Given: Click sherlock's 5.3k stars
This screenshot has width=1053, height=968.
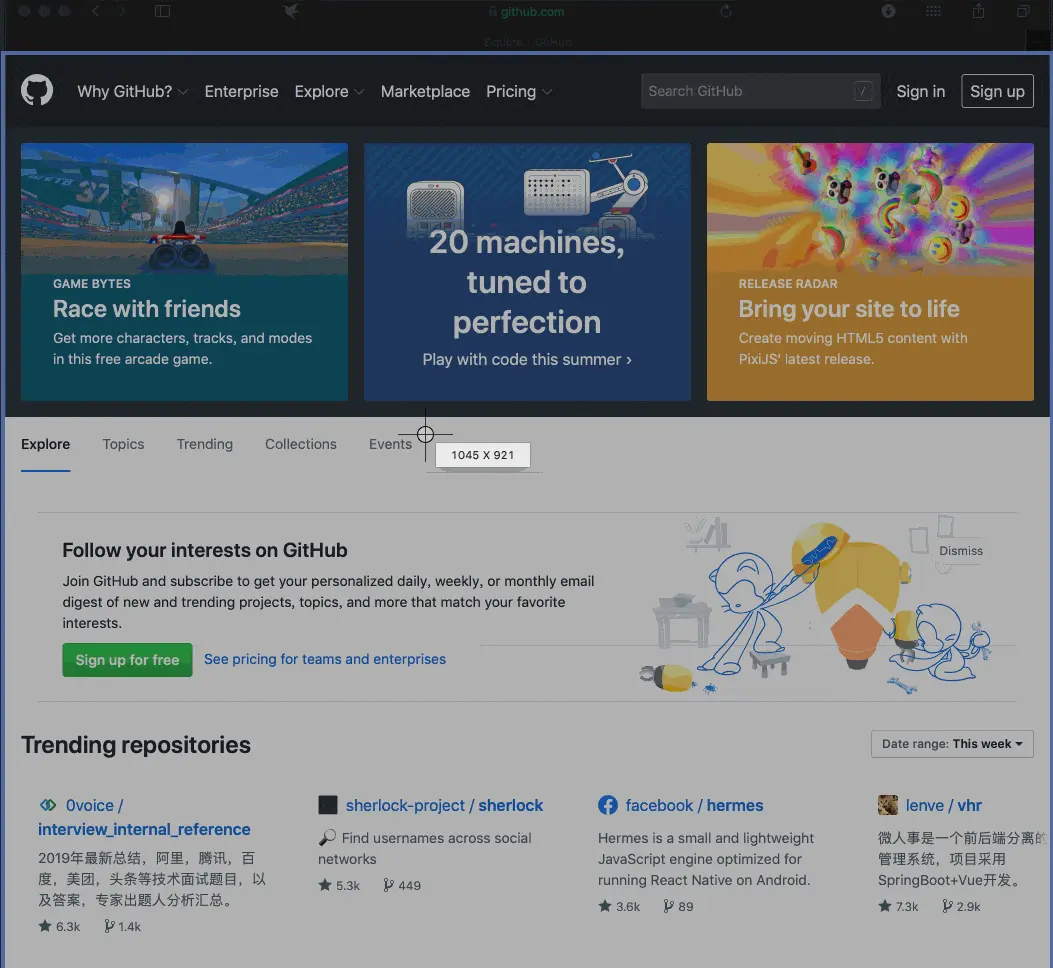Looking at the screenshot, I should 339,885.
